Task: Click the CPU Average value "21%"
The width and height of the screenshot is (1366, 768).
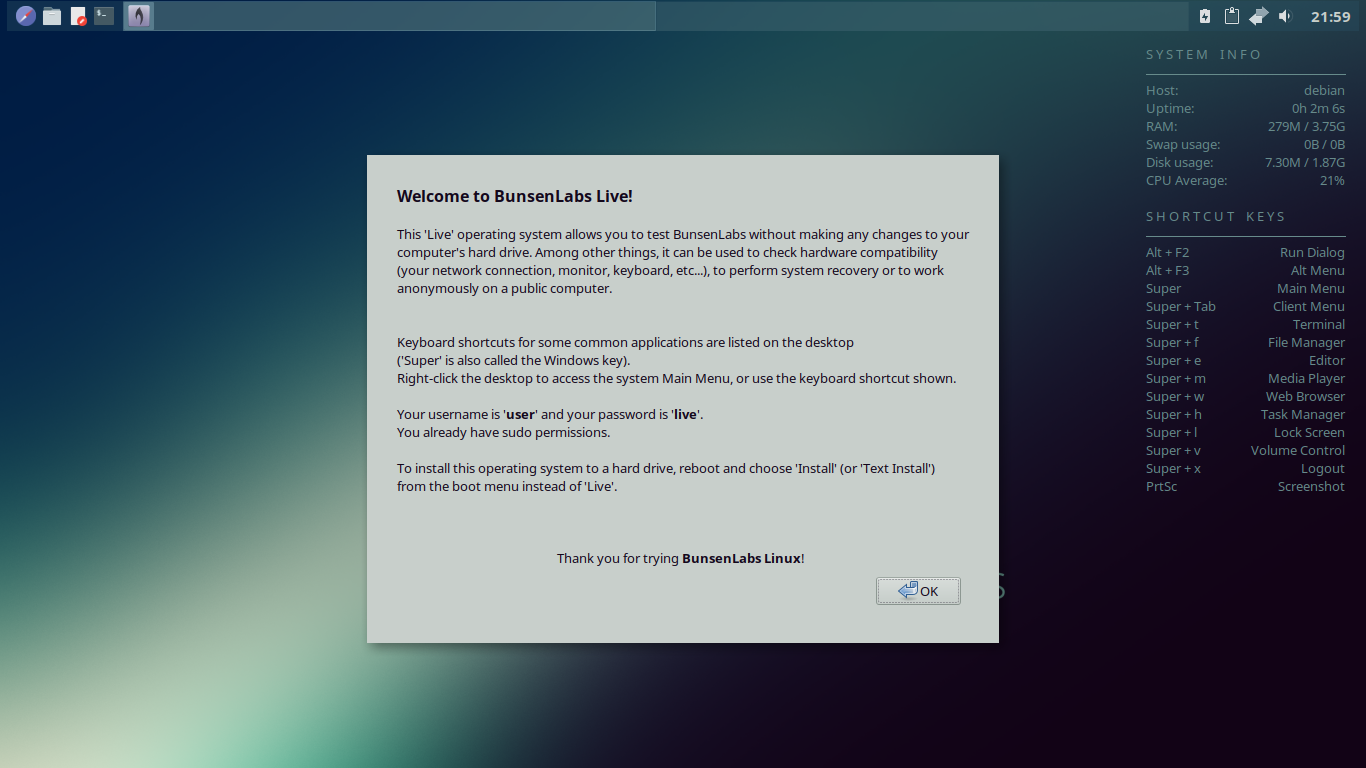Action: pyautogui.click(x=1332, y=181)
